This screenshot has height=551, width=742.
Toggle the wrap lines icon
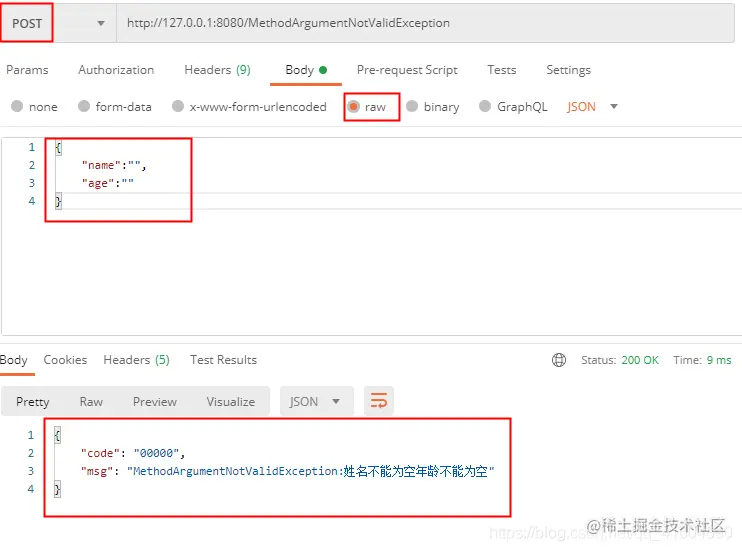pos(379,401)
